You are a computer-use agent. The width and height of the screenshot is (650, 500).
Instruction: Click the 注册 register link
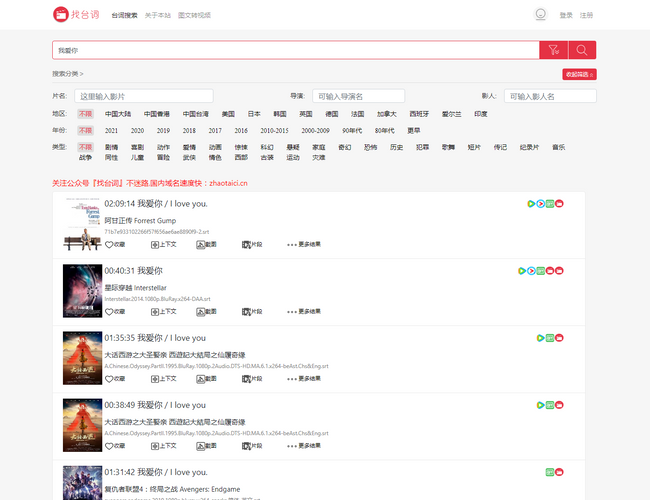point(587,16)
